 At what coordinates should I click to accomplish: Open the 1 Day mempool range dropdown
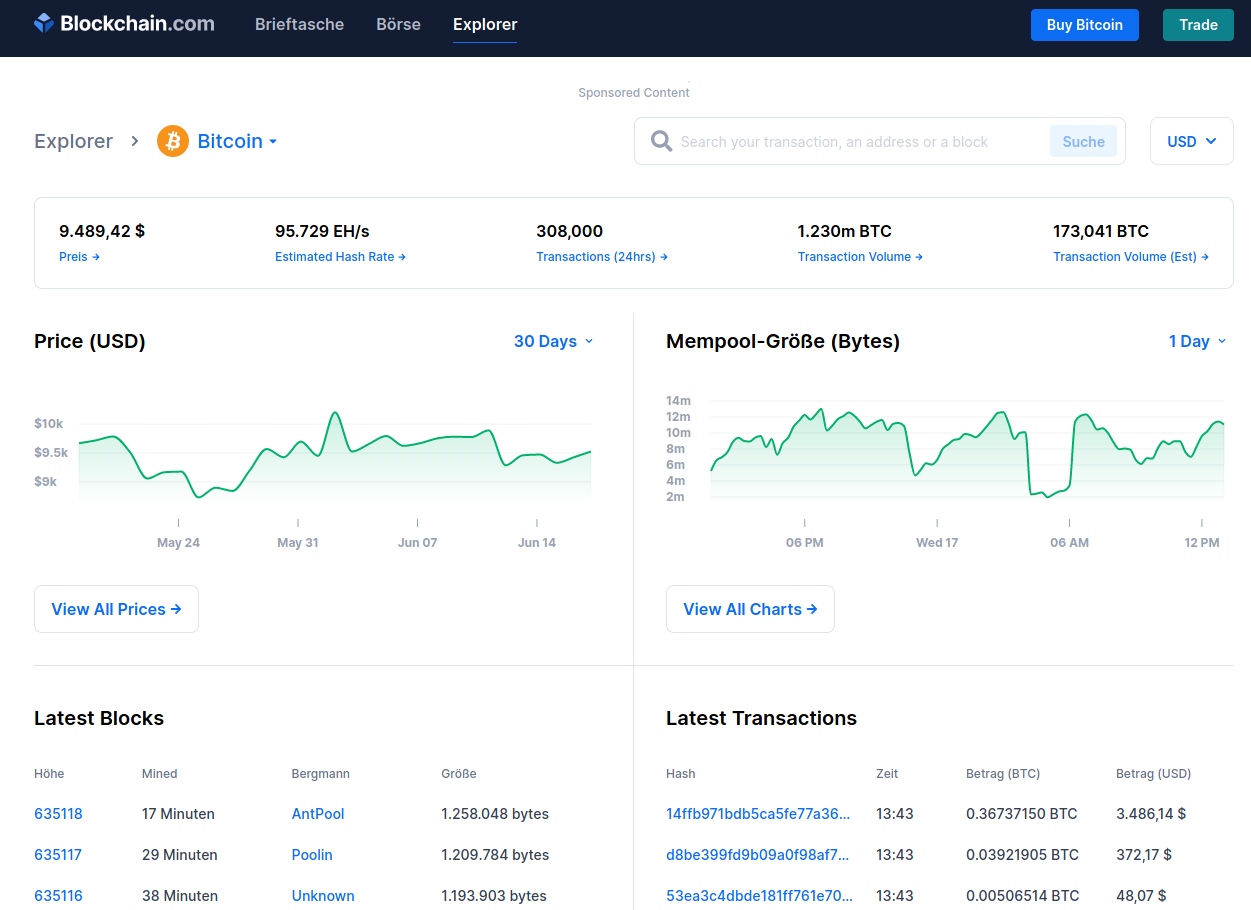(1196, 341)
